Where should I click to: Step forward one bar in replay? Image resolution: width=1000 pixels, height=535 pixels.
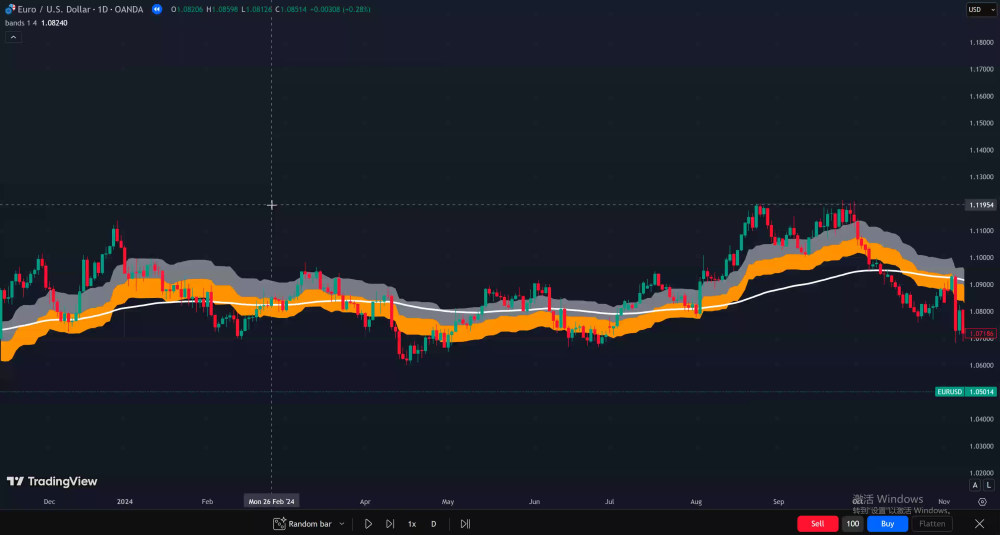point(390,524)
